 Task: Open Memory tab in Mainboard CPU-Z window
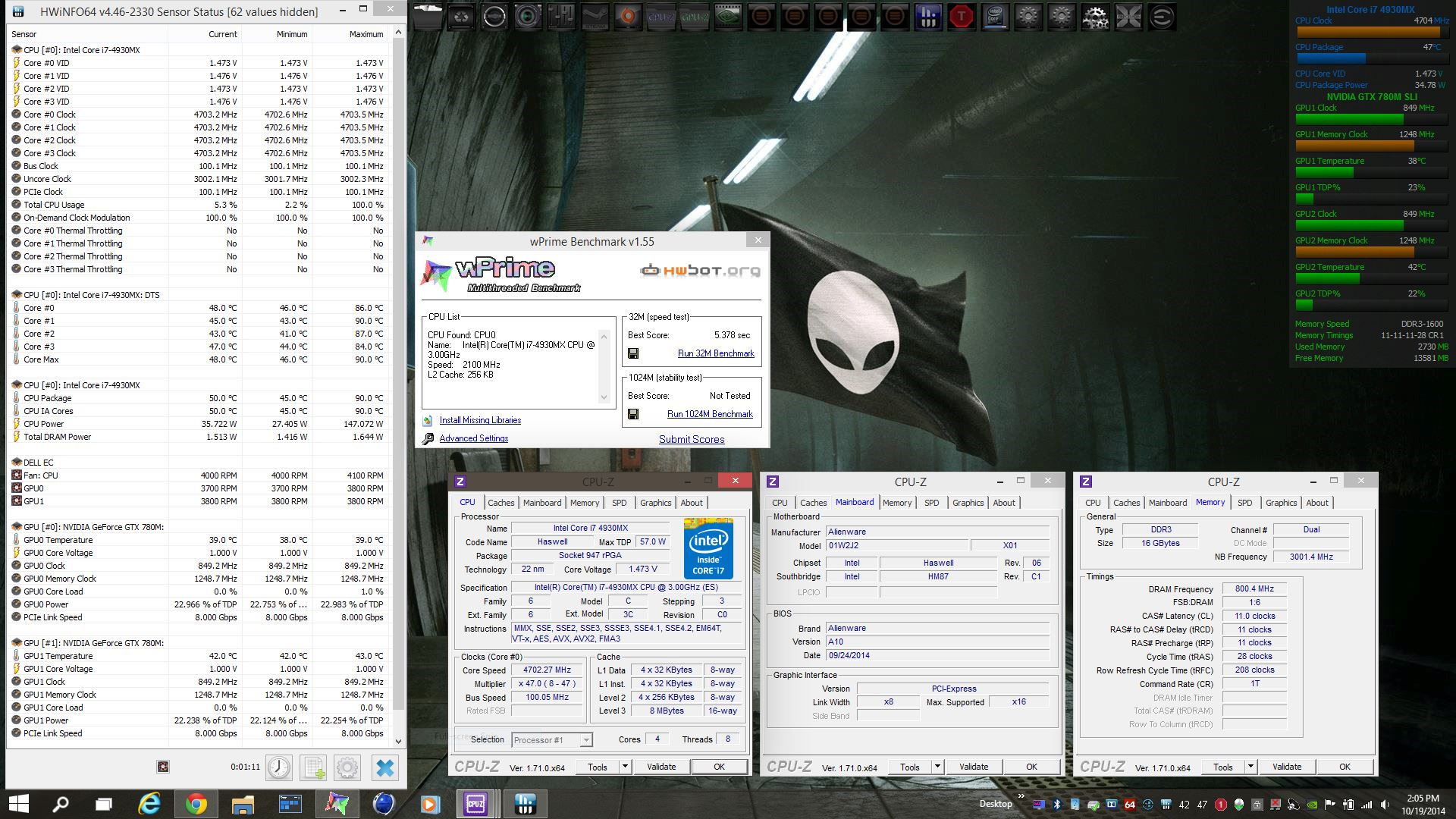point(897,503)
